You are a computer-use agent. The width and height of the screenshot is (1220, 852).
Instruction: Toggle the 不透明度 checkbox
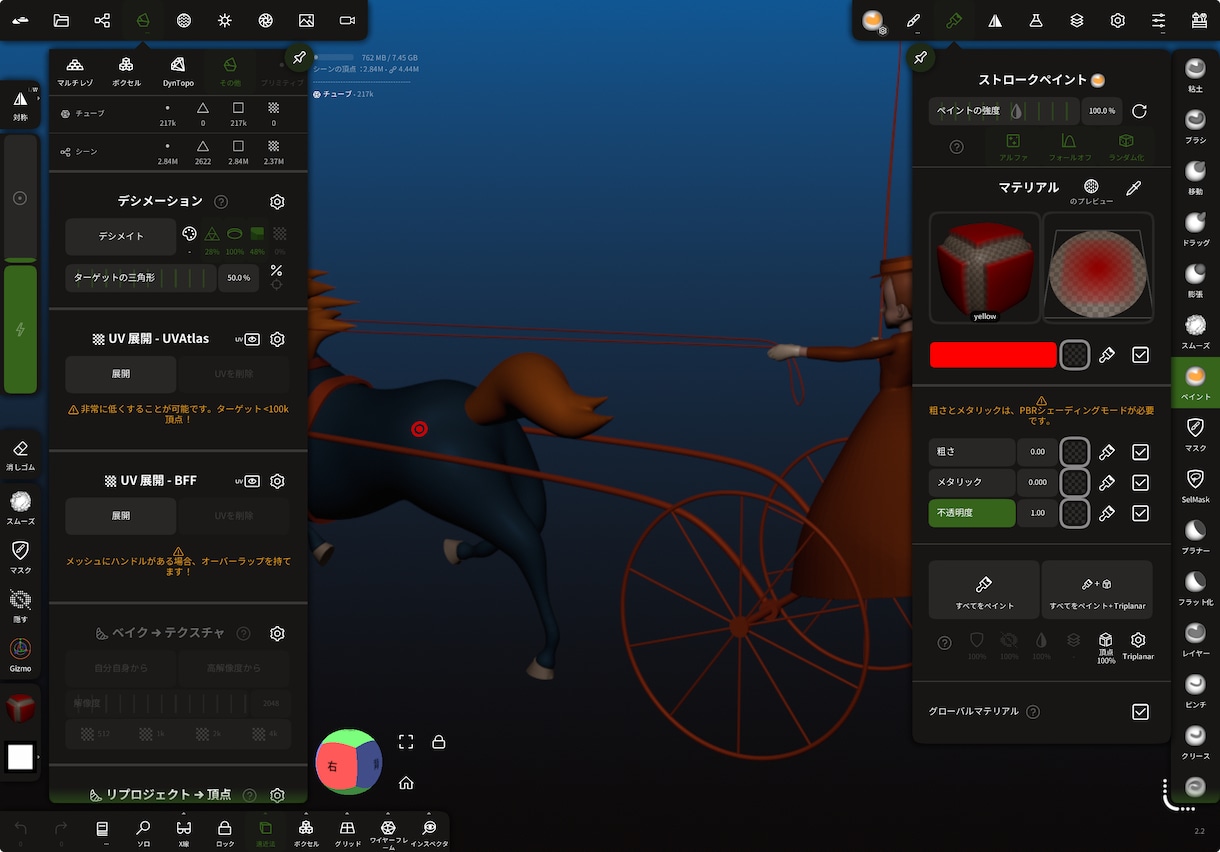[1140, 513]
